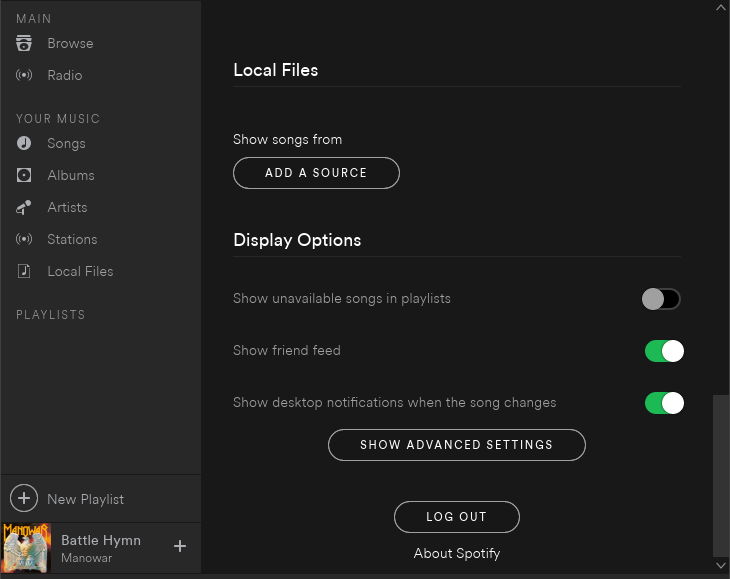This screenshot has height=579, width=730.
Task: Open the Albums disc icon
Action: point(24,175)
